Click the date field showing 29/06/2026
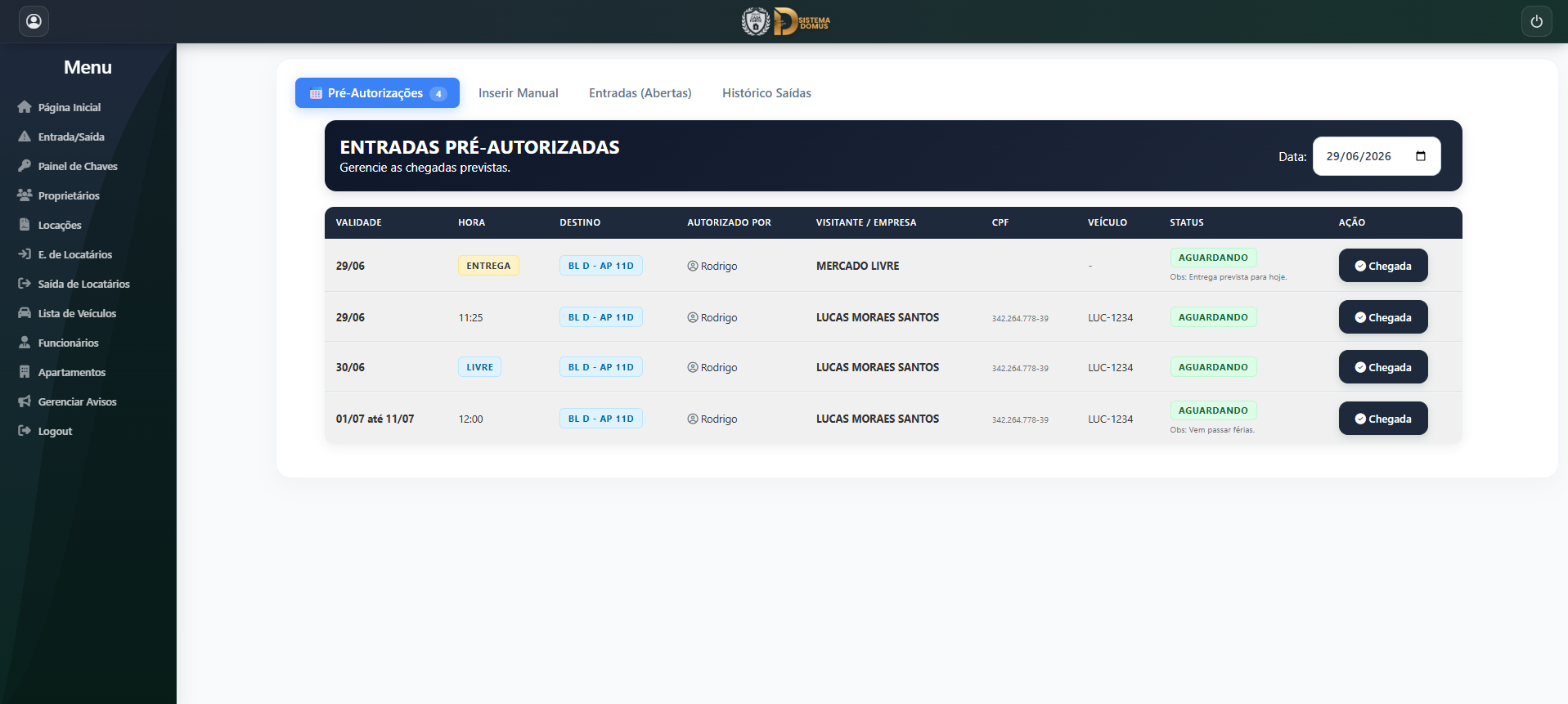The height and width of the screenshot is (704, 1568). (x=1377, y=156)
